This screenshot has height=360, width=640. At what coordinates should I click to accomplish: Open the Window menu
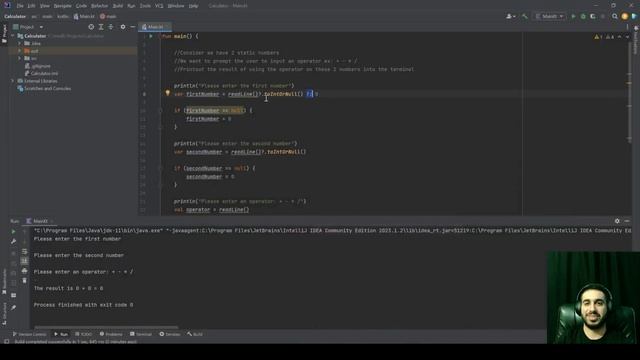pos(176,6)
